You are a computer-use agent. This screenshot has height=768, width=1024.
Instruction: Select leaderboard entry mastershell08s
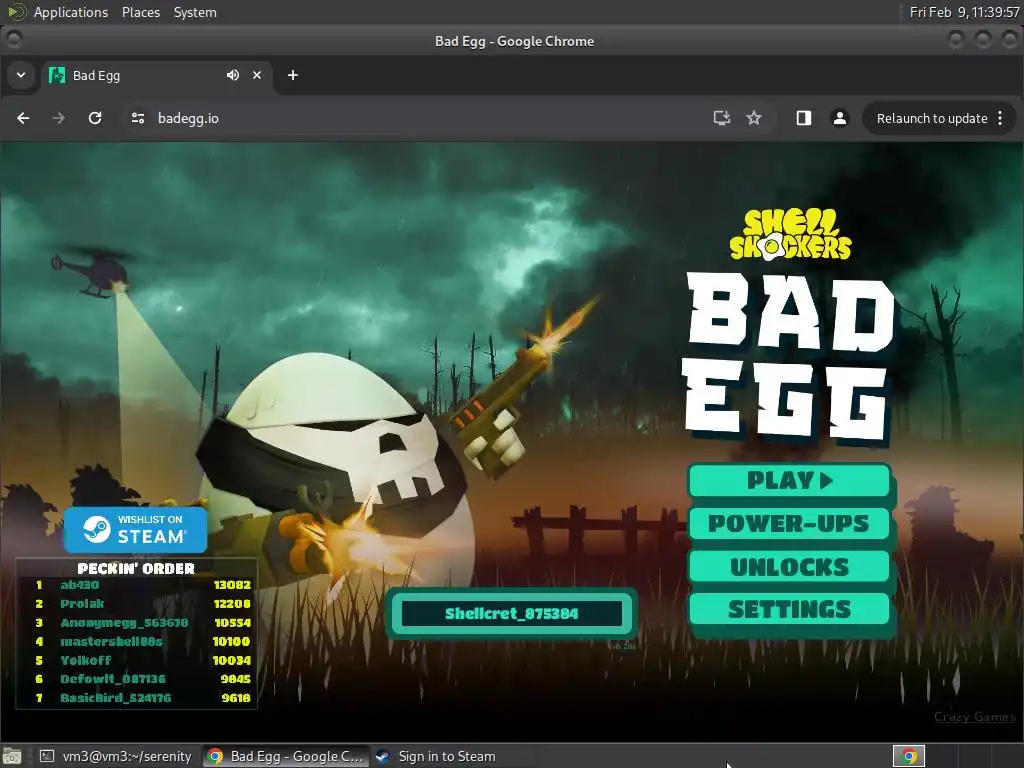[111, 642]
